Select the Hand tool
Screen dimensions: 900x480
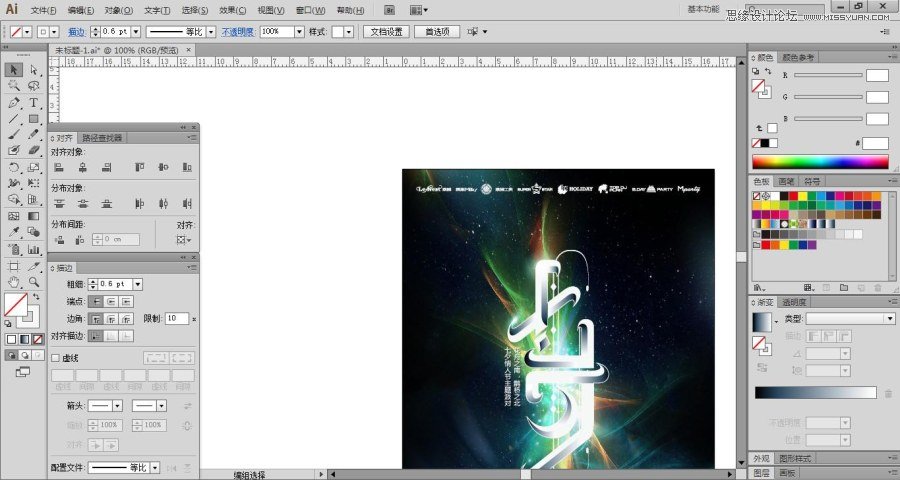coord(14,282)
